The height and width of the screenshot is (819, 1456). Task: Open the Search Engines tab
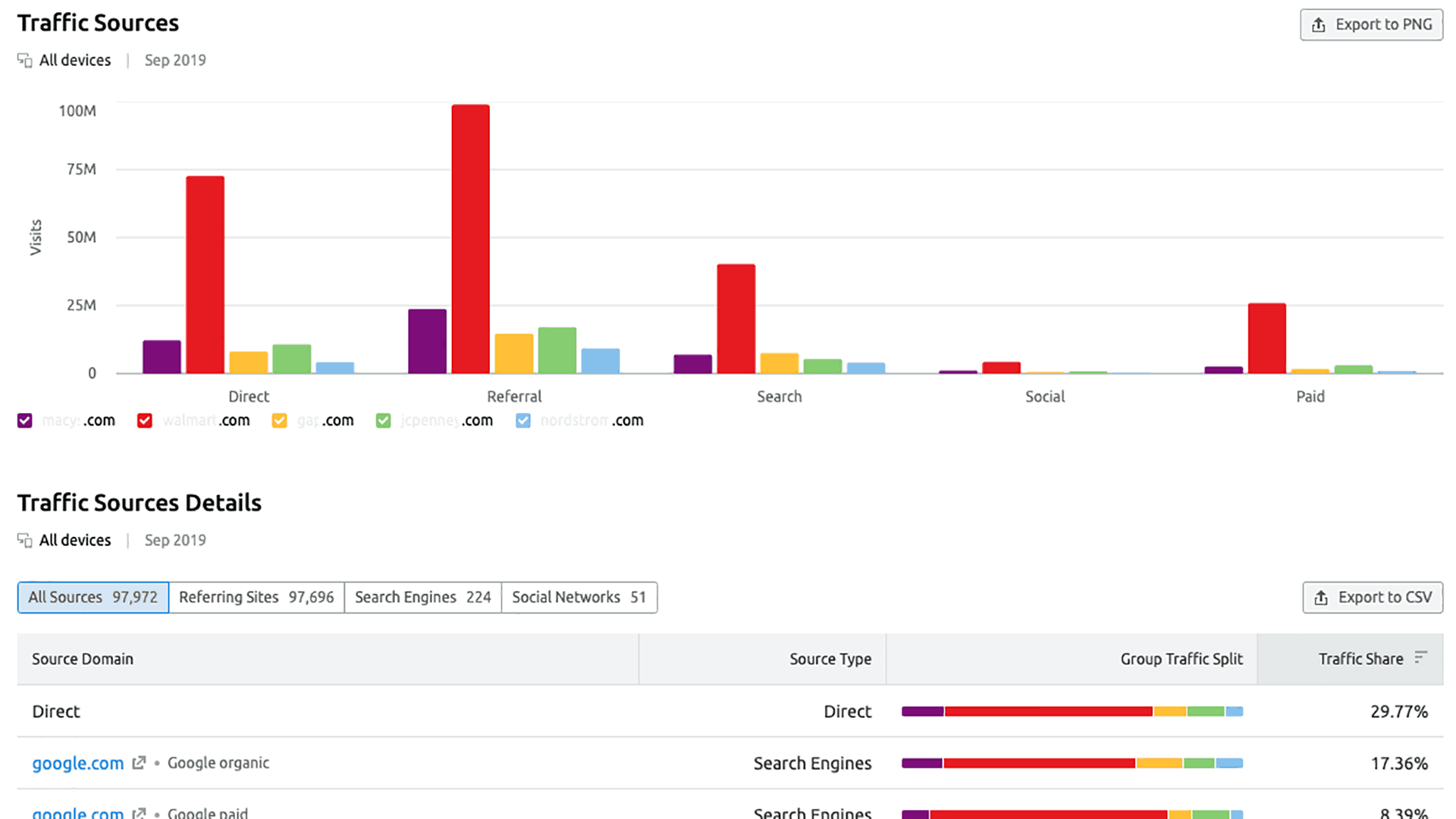point(422,598)
